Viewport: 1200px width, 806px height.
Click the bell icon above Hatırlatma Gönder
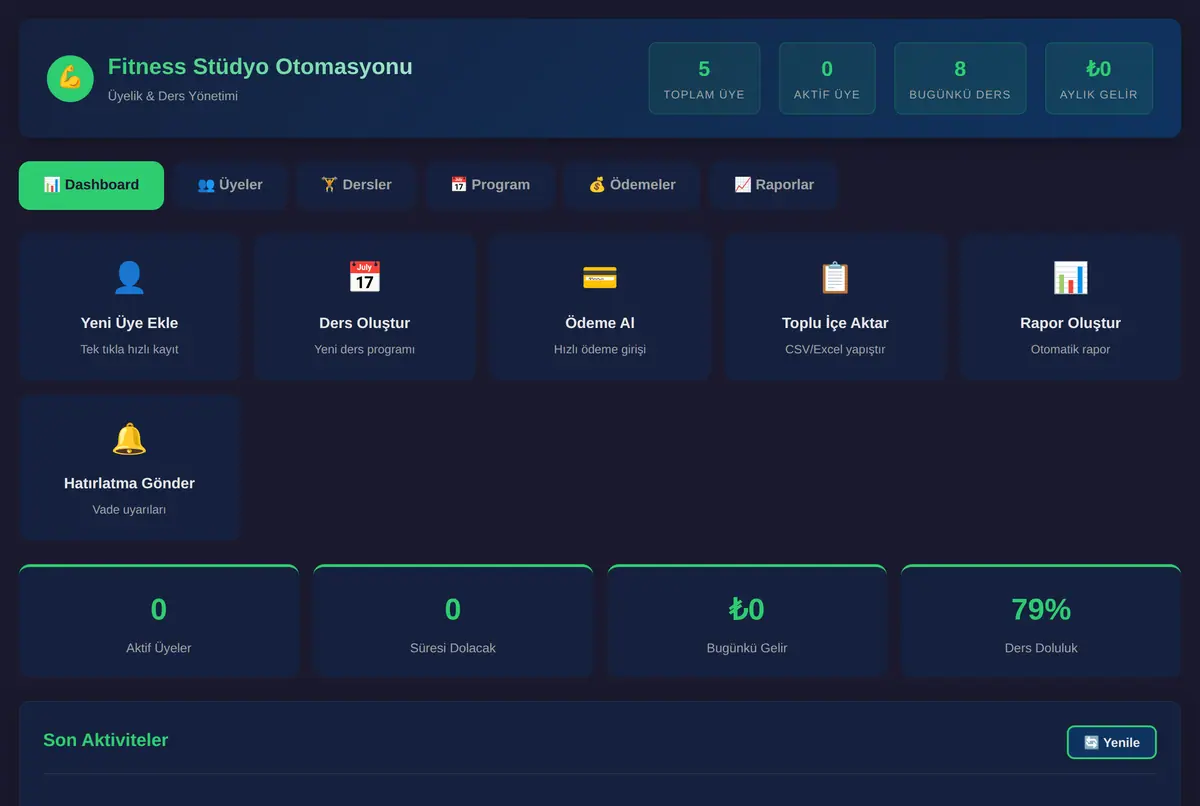pyautogui.click(x=129, y=438)
